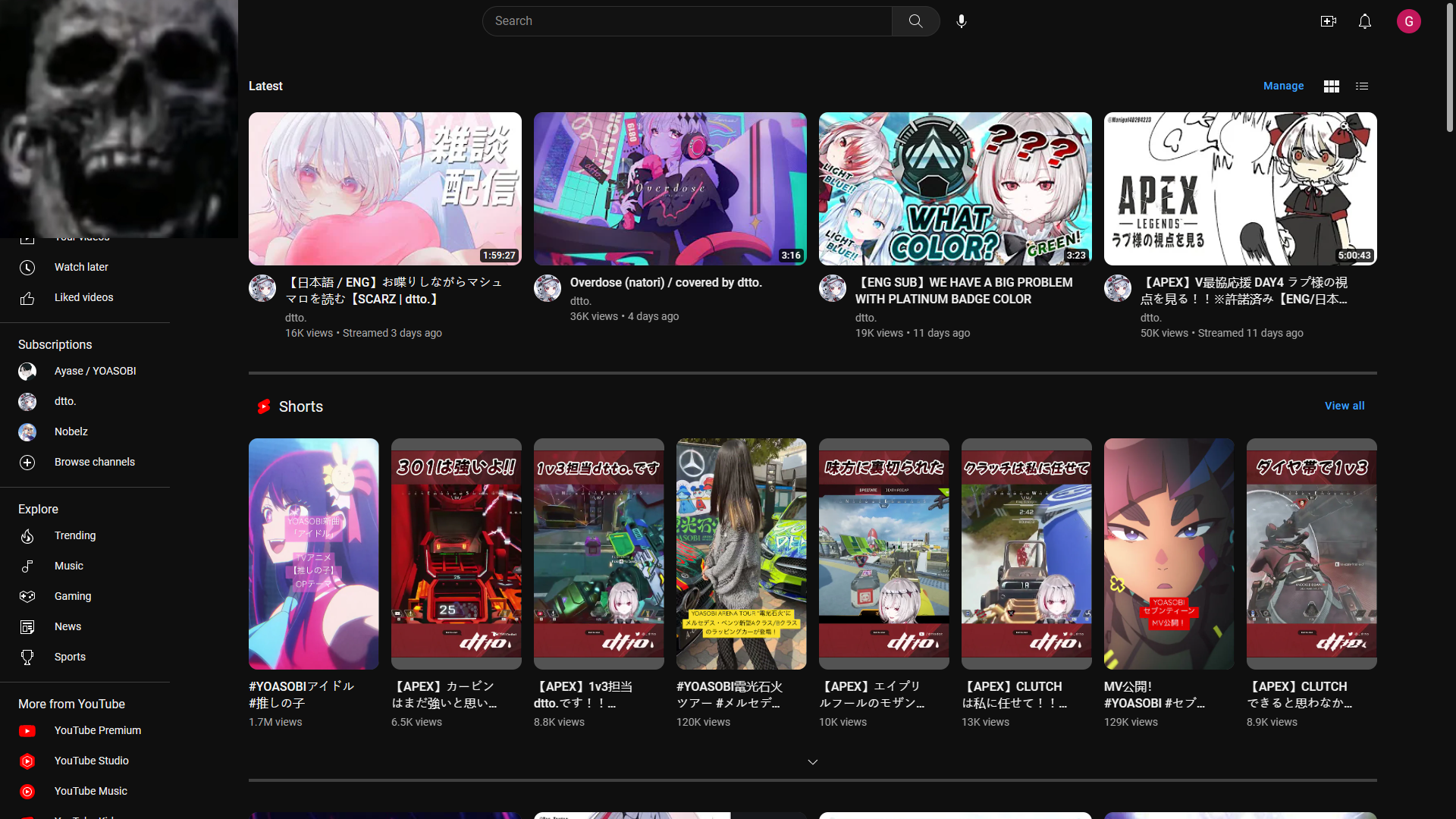Open notifications bell
Viewport: 1456px width, 819px height.
[1364, 21]
